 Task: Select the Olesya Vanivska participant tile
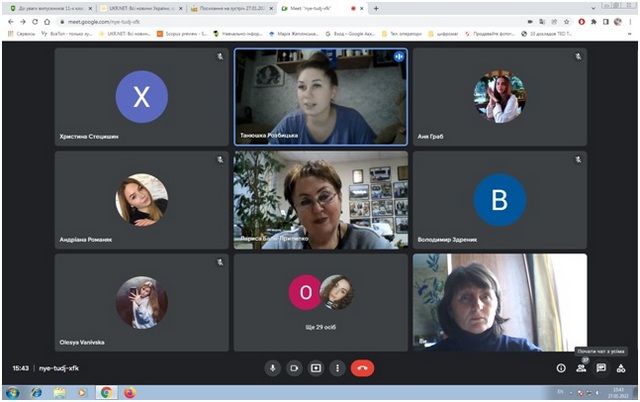142,302
